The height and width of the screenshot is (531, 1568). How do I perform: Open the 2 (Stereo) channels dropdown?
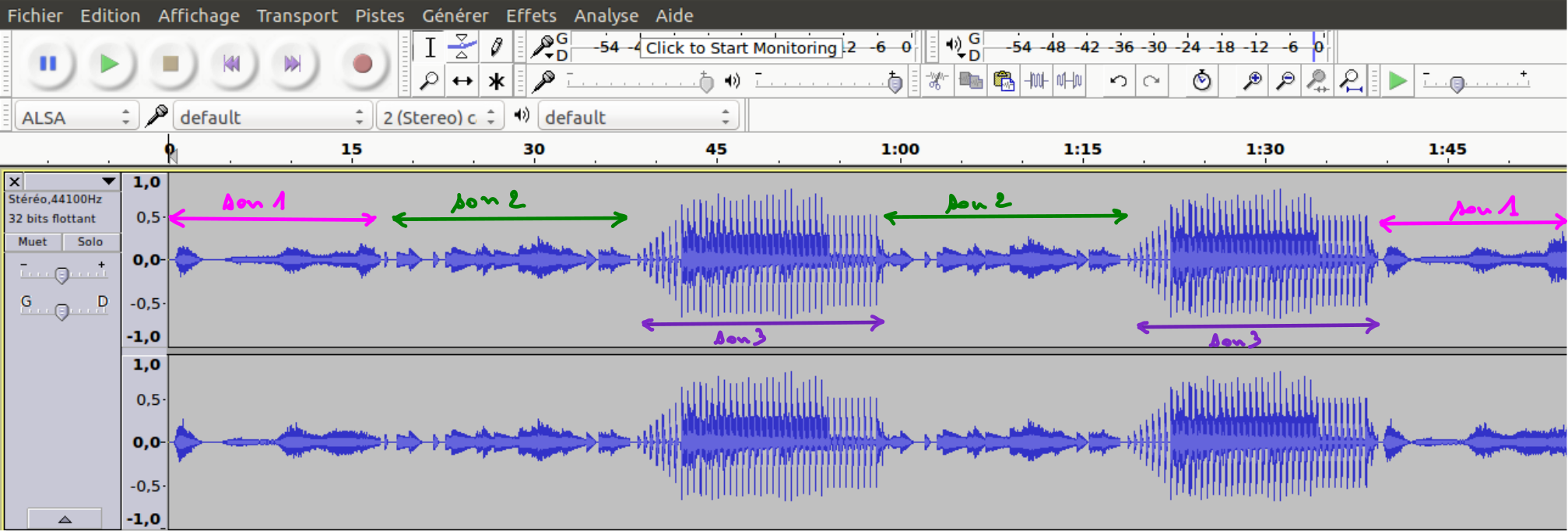pos(438,118)
